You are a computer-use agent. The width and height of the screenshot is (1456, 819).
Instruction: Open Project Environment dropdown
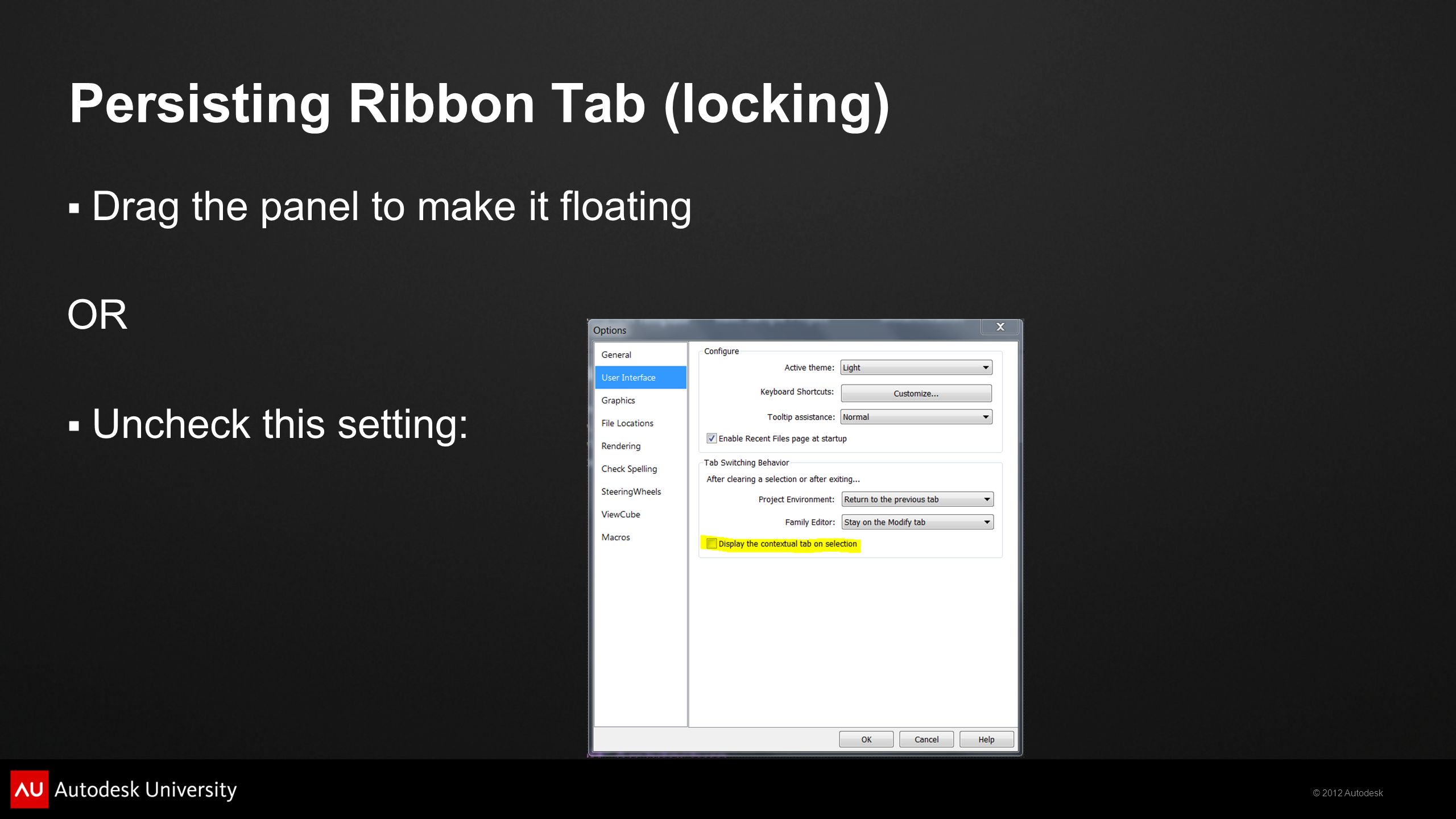(917, 499)
